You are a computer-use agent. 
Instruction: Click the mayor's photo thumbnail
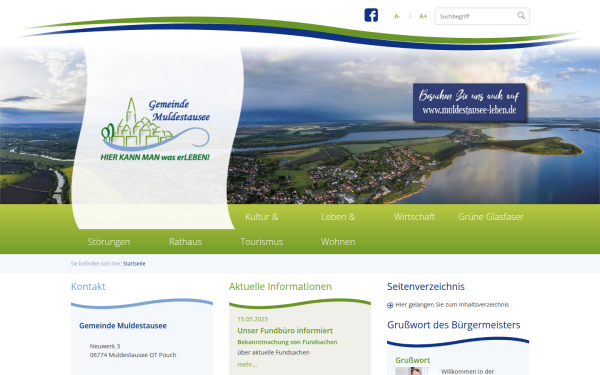click(x=415, y=371)
